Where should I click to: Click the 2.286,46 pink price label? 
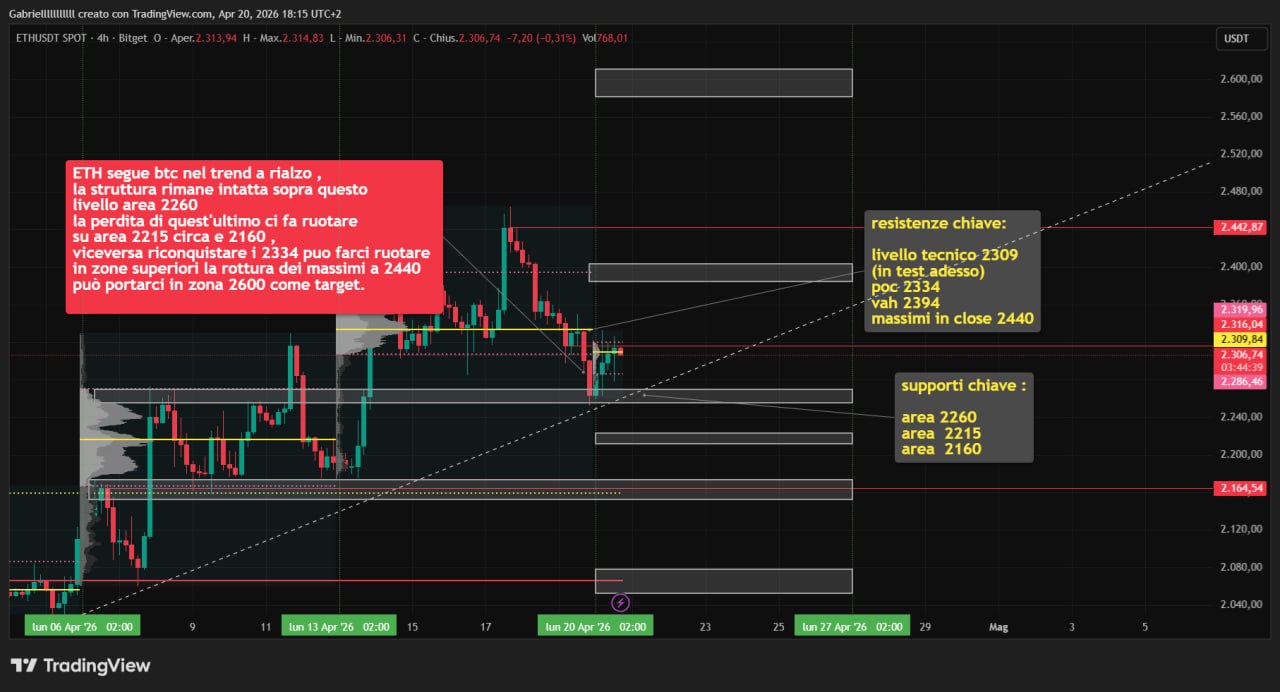(1242, 381)
